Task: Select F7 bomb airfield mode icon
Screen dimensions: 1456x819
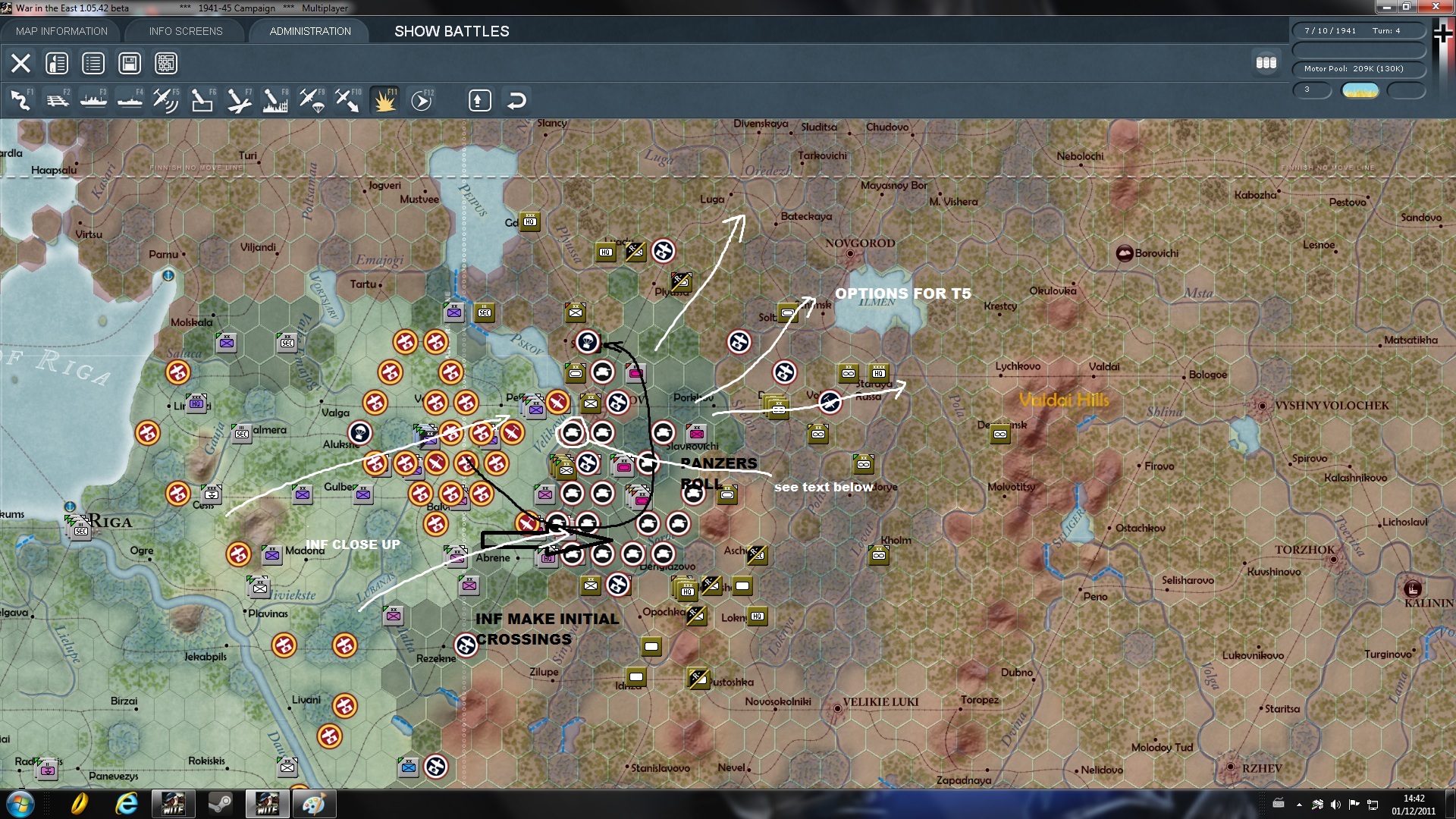Action: [239, 100]
